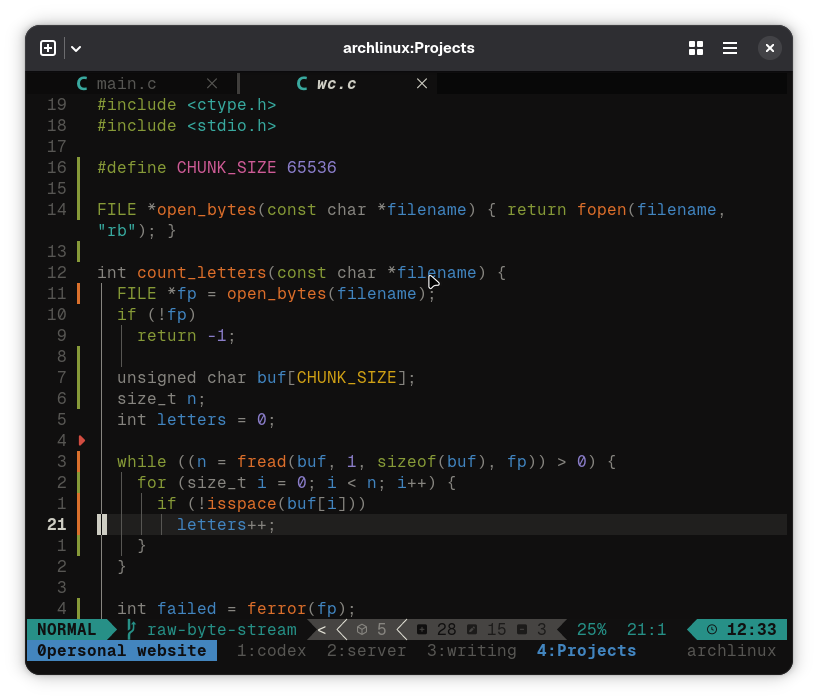Click the tmux session name personal website

coord(127,651)
